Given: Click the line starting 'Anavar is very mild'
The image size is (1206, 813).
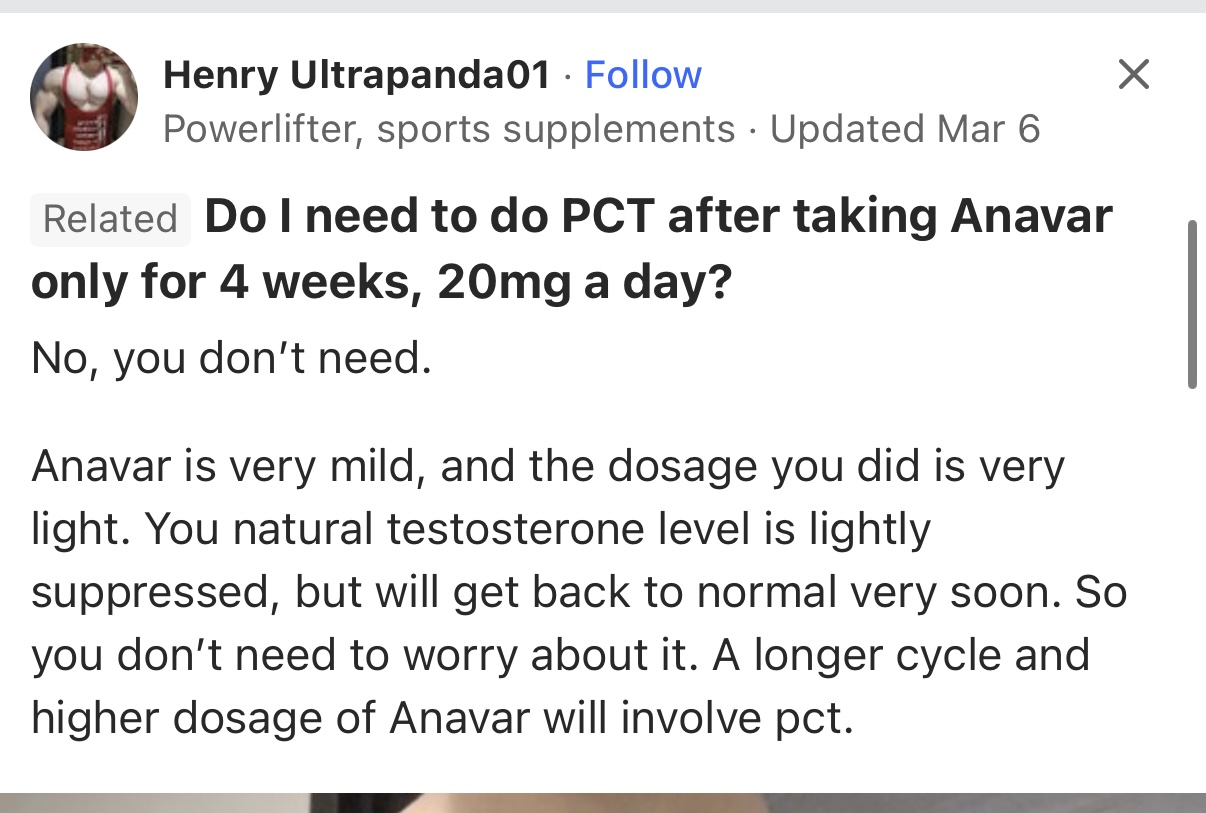Looking at the screenshot, I should (x=548, y=468).
